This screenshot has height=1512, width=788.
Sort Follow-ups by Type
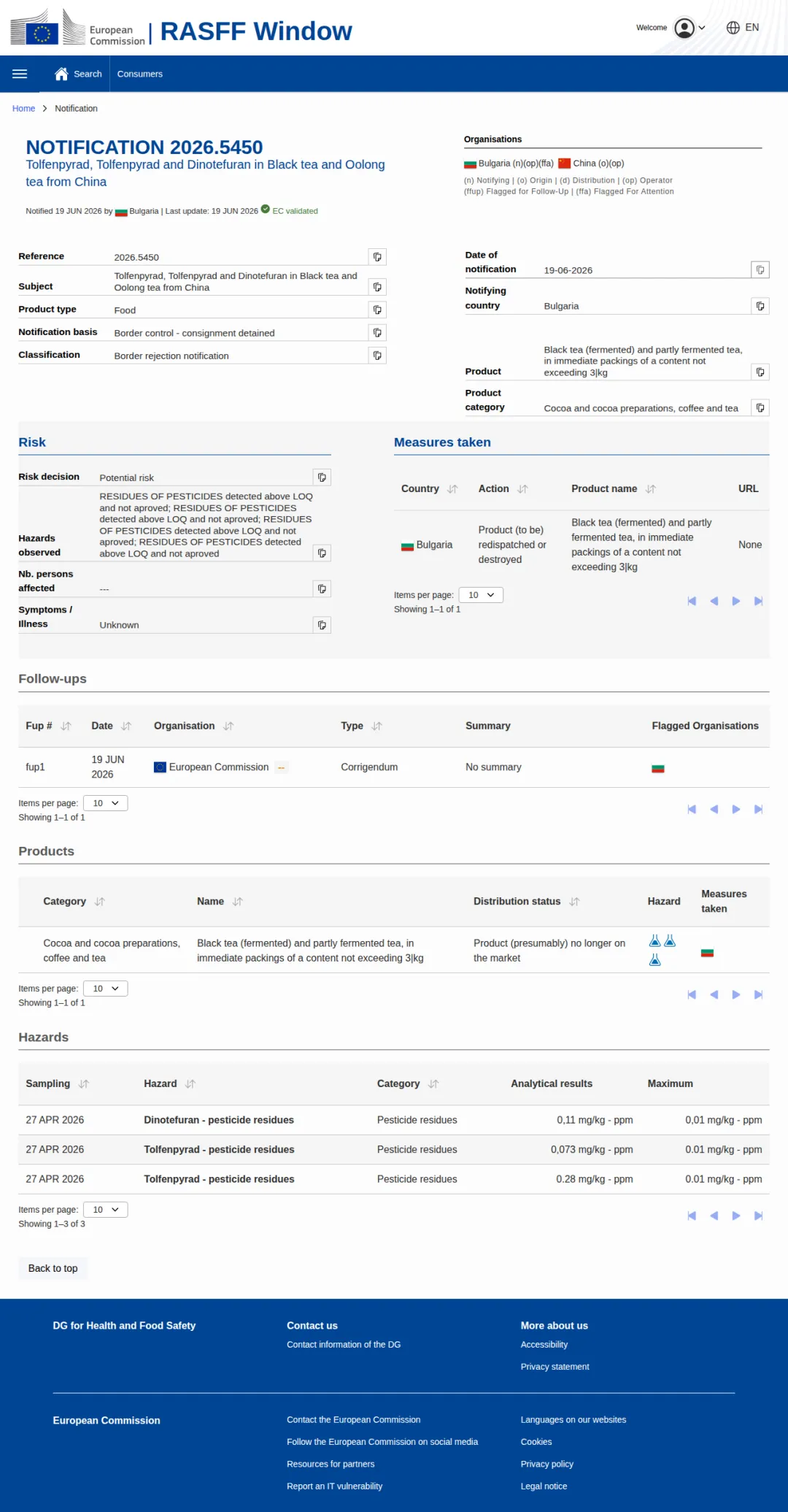376,726
